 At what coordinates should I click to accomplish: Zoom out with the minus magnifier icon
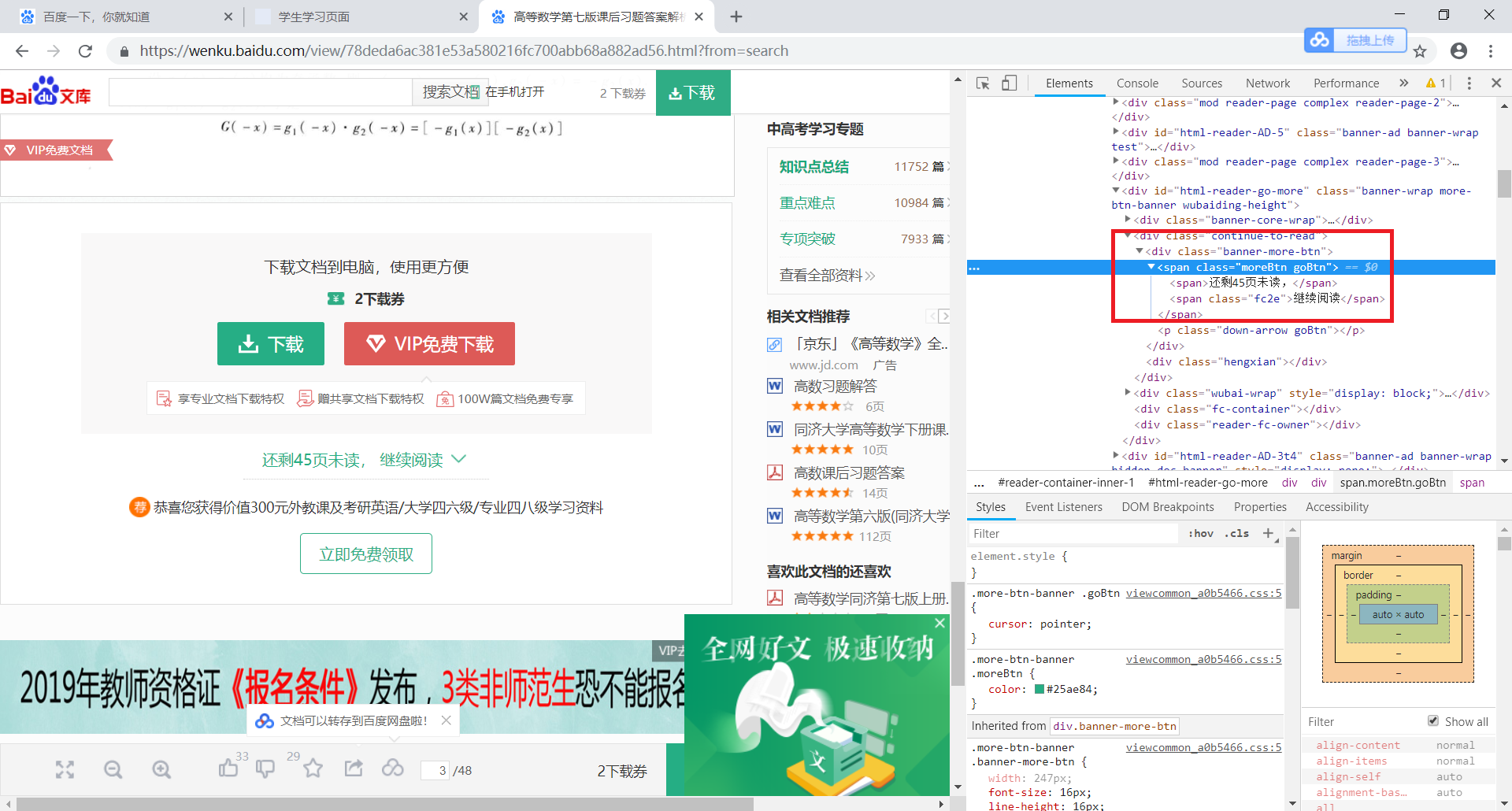coord(113,770)
